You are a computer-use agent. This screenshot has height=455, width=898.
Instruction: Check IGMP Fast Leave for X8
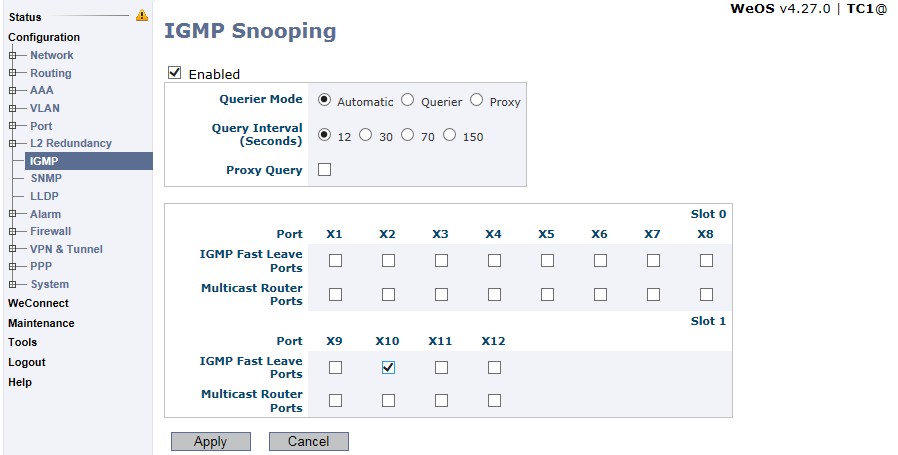click(706, 261)
